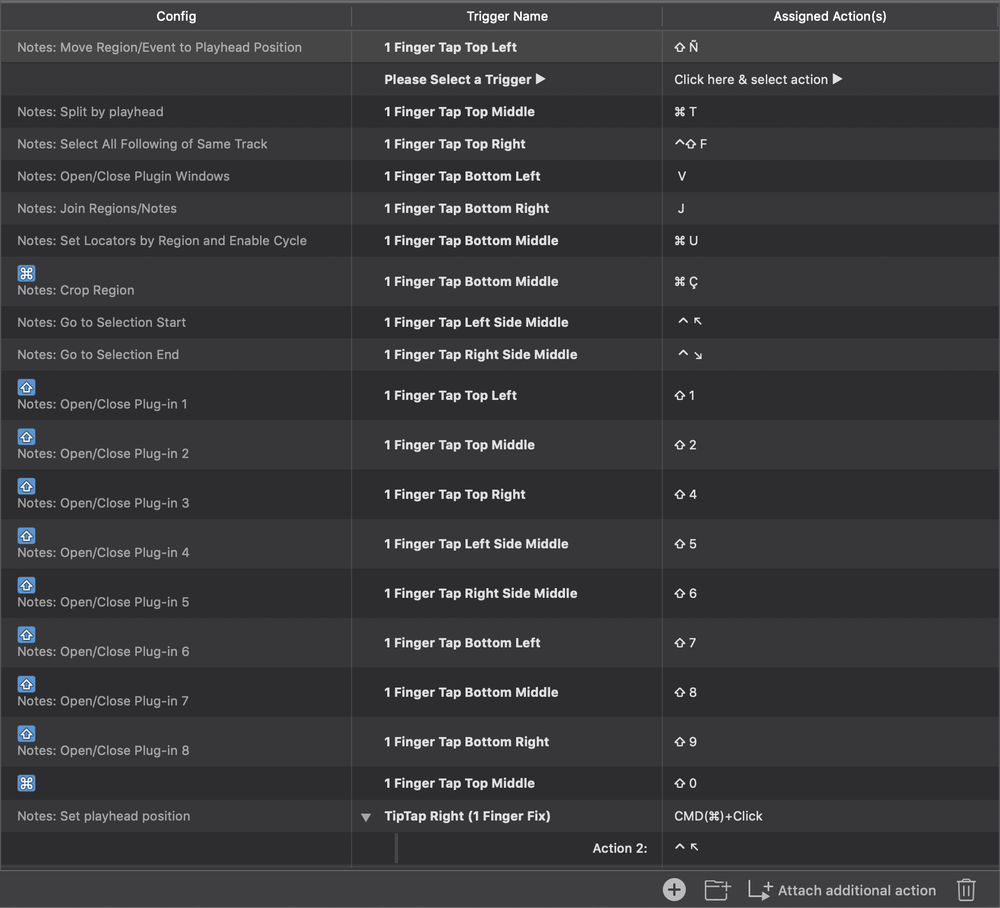Click the Shift icon above Open/Close Plug-in 1
Image resolution: width=1000 pixels, height=908 pixels.
[26, 387]
